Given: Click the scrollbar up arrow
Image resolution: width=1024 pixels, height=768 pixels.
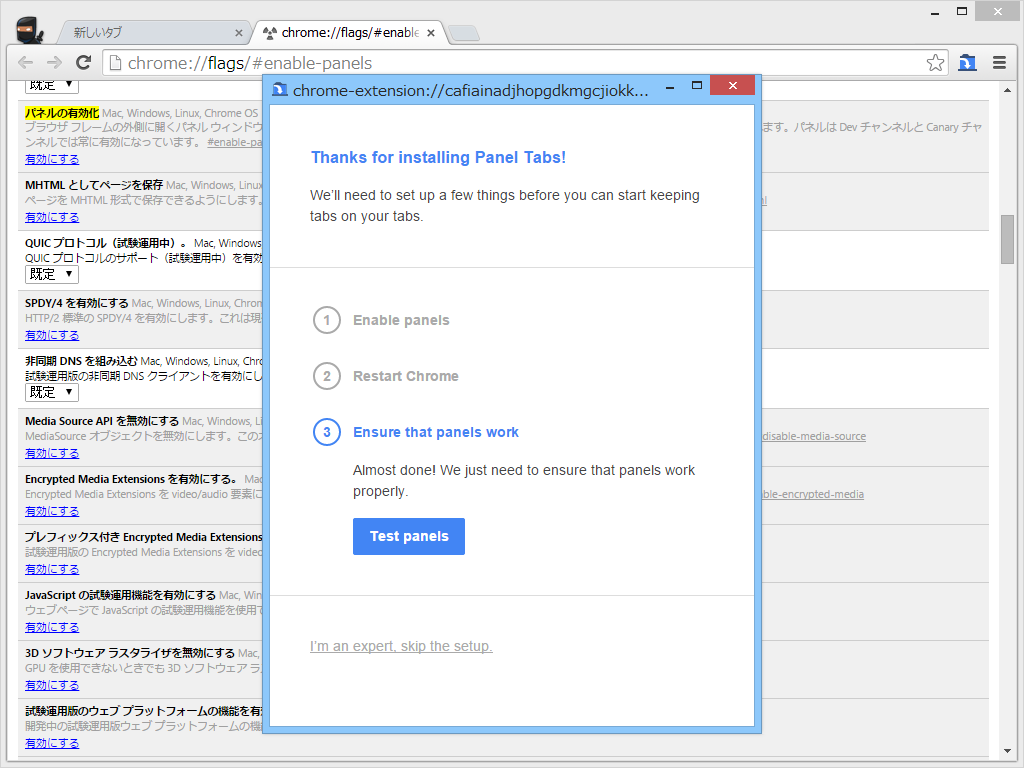Looking at the screenshot, I should click(x=1007, y=88).
